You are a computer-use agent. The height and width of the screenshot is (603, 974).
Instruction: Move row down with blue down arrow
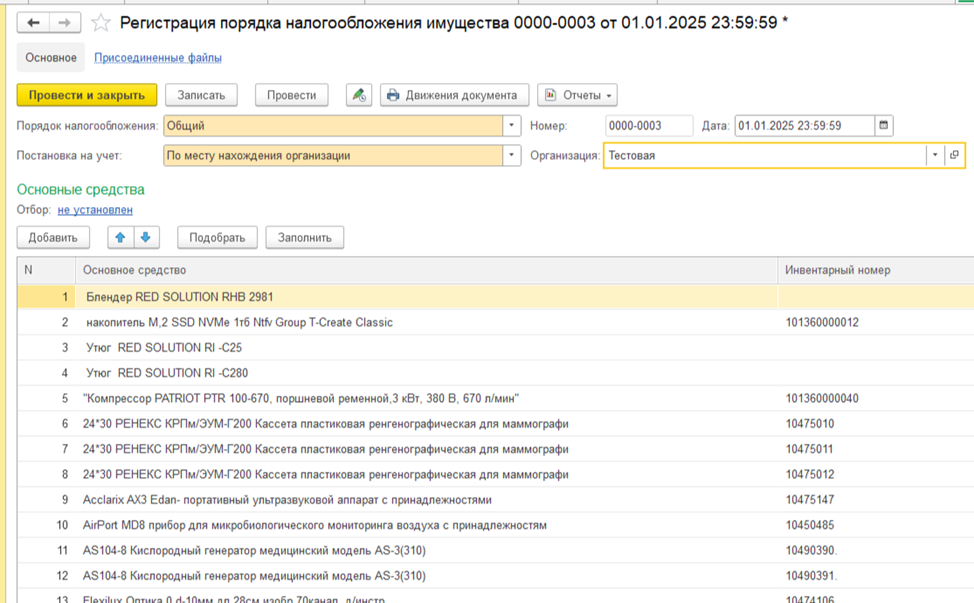(146, 237)
